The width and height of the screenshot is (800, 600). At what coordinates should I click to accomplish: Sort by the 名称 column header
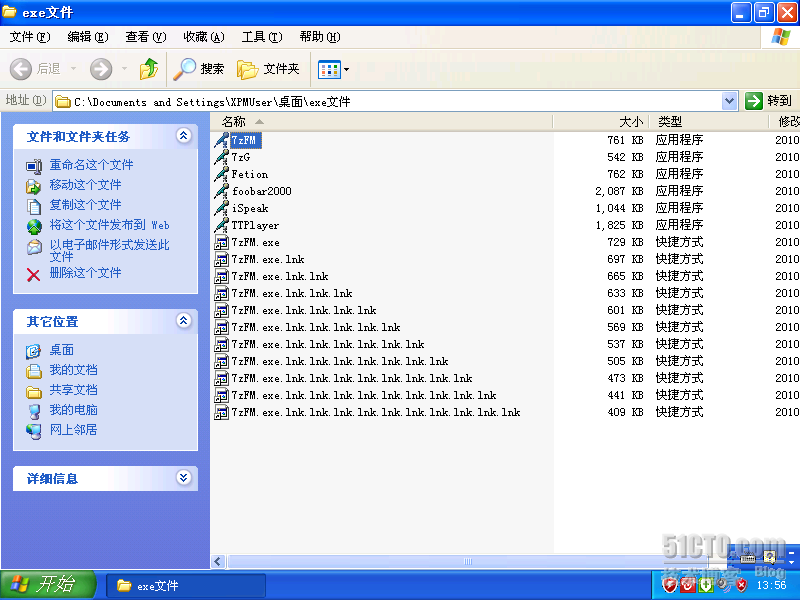[x=382, y=121]
